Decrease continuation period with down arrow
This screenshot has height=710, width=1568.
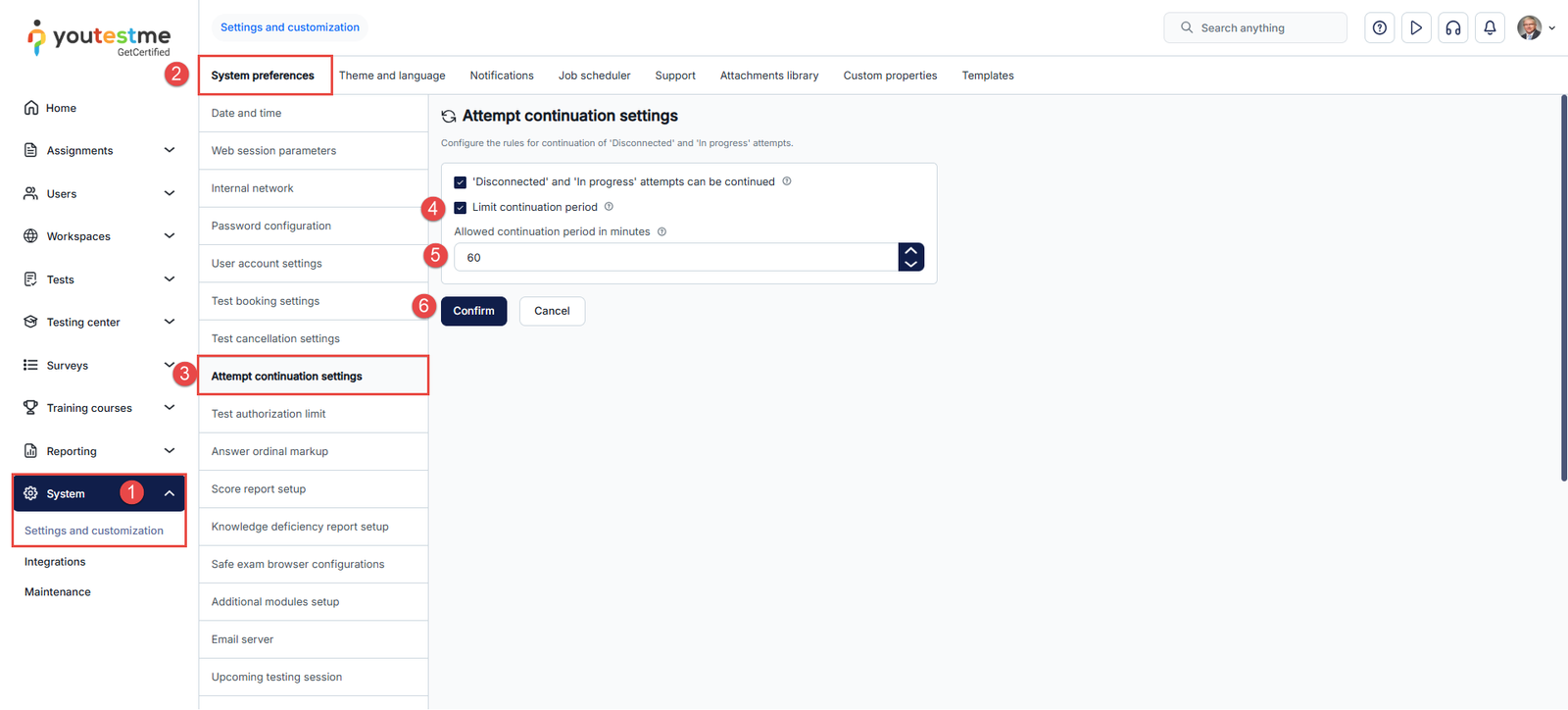[911, 264]
